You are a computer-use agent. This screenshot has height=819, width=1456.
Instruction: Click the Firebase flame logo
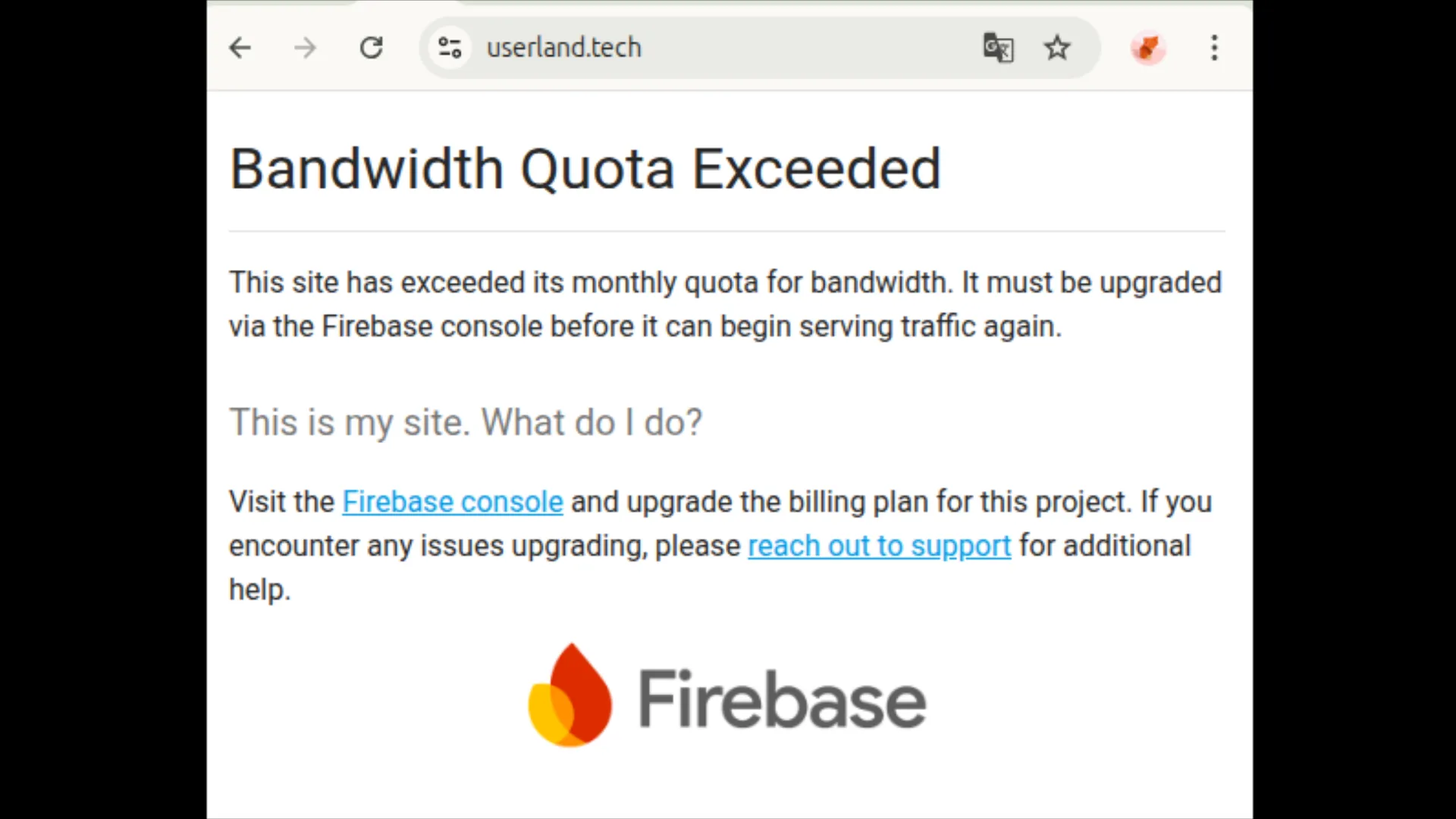(x=570, y=695)
